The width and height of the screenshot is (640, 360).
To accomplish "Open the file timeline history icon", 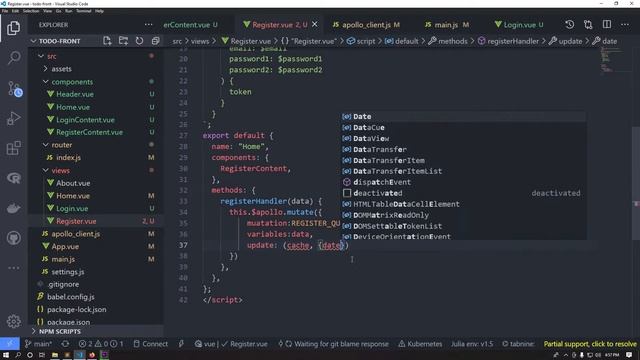I will [569, 24].
